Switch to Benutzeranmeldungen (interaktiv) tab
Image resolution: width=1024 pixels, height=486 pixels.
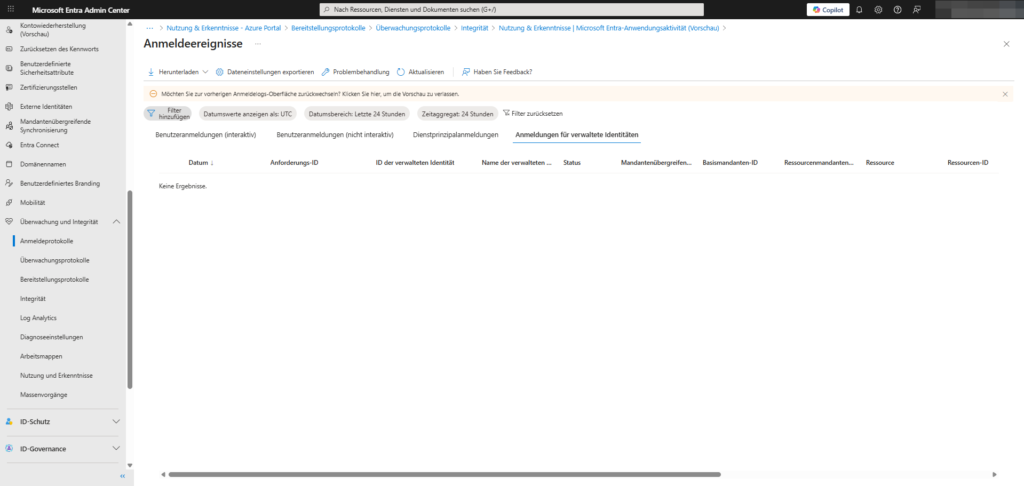[206, 134]
